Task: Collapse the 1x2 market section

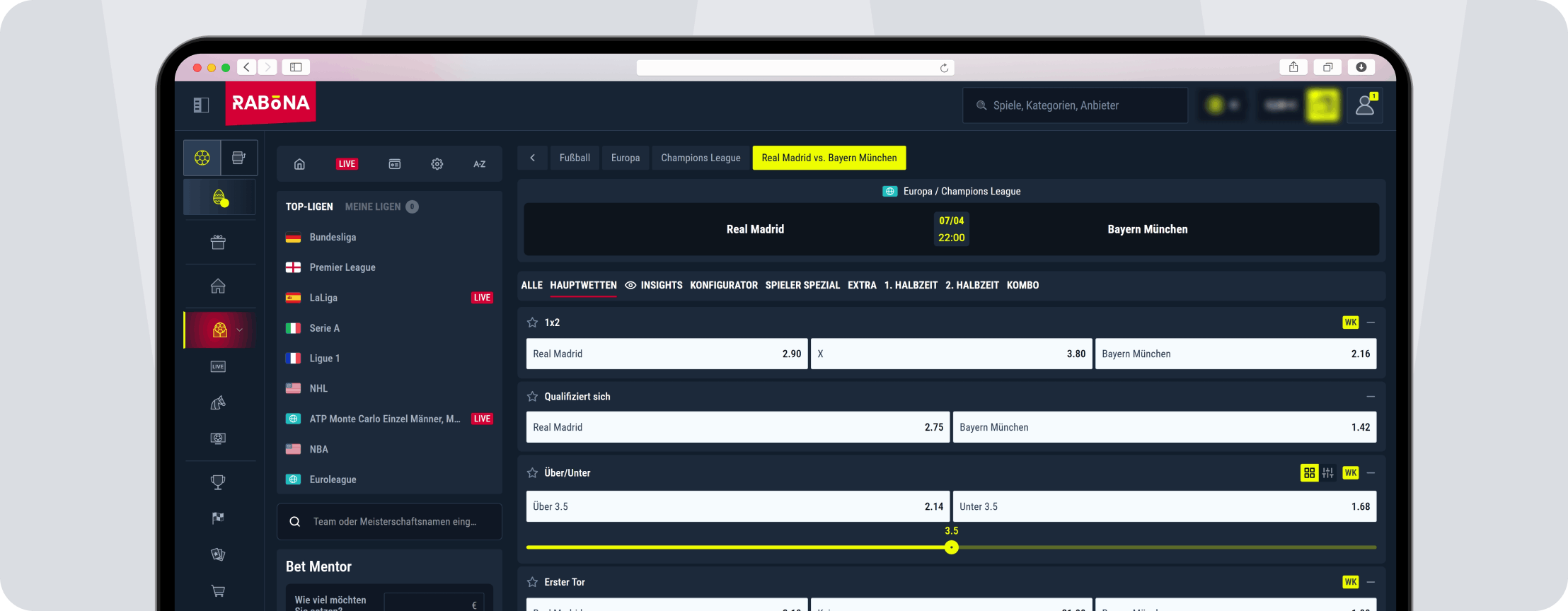Action: point(1371,322)
